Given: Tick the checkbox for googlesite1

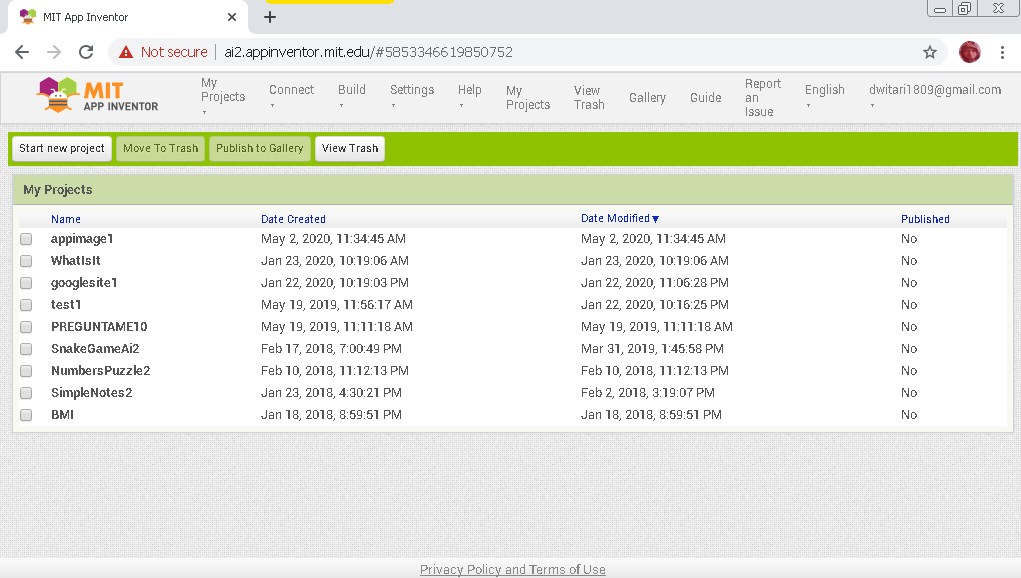Looking at the screenshot, I should coord(26,283).
